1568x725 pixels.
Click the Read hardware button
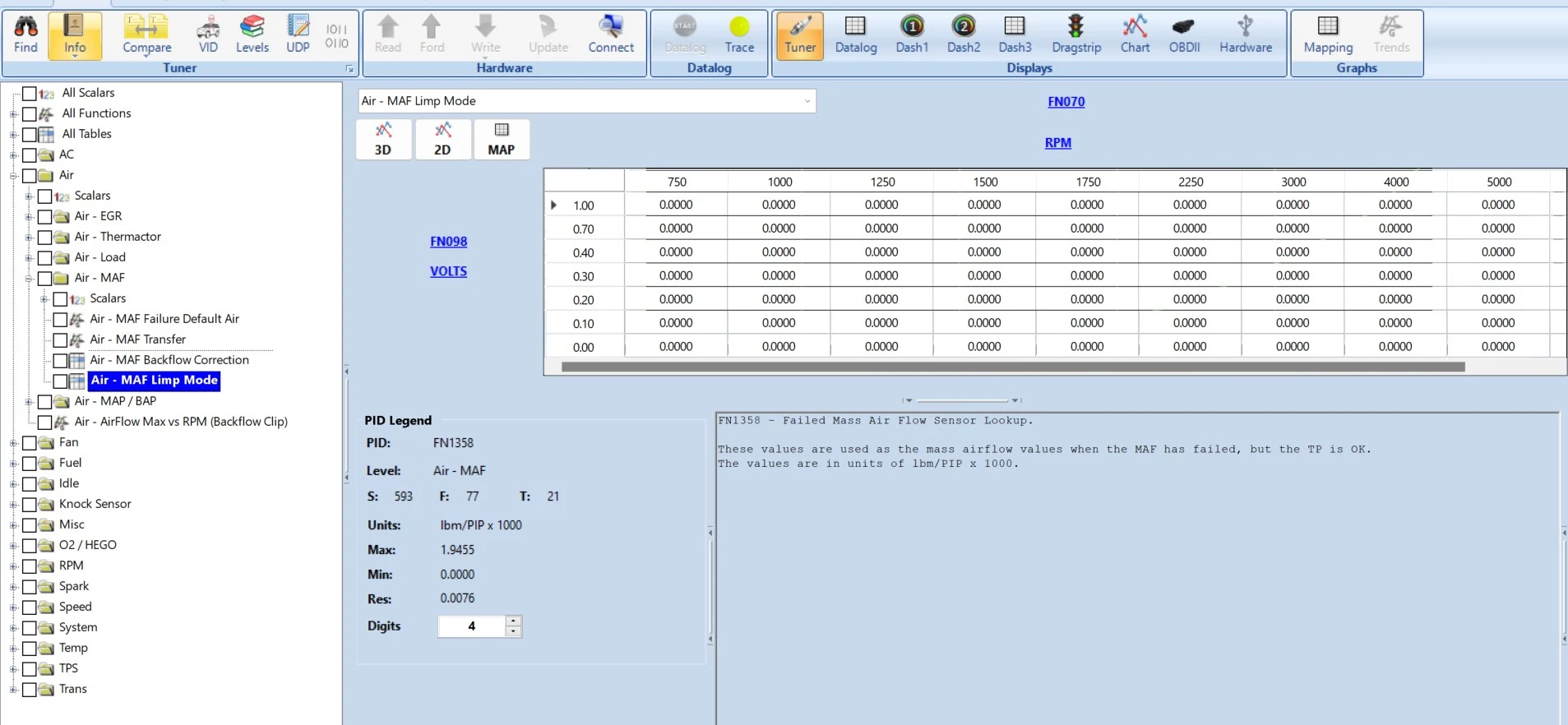pos(388,35)
